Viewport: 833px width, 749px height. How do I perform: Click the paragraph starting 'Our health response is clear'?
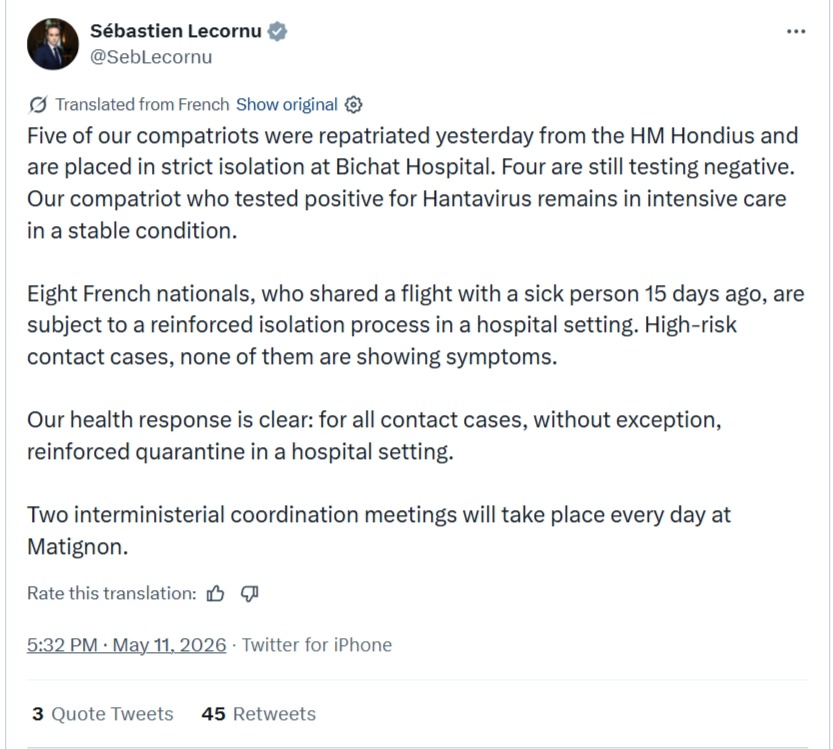tap(374, 436)
